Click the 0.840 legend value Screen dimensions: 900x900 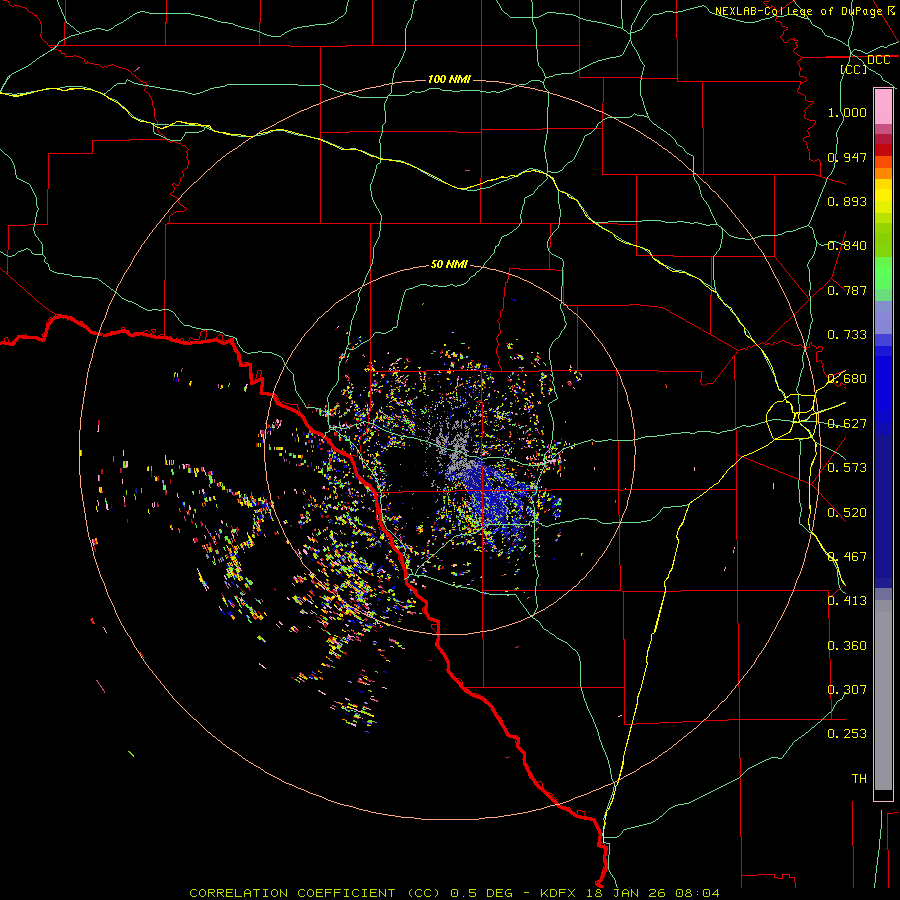point(847,246)
